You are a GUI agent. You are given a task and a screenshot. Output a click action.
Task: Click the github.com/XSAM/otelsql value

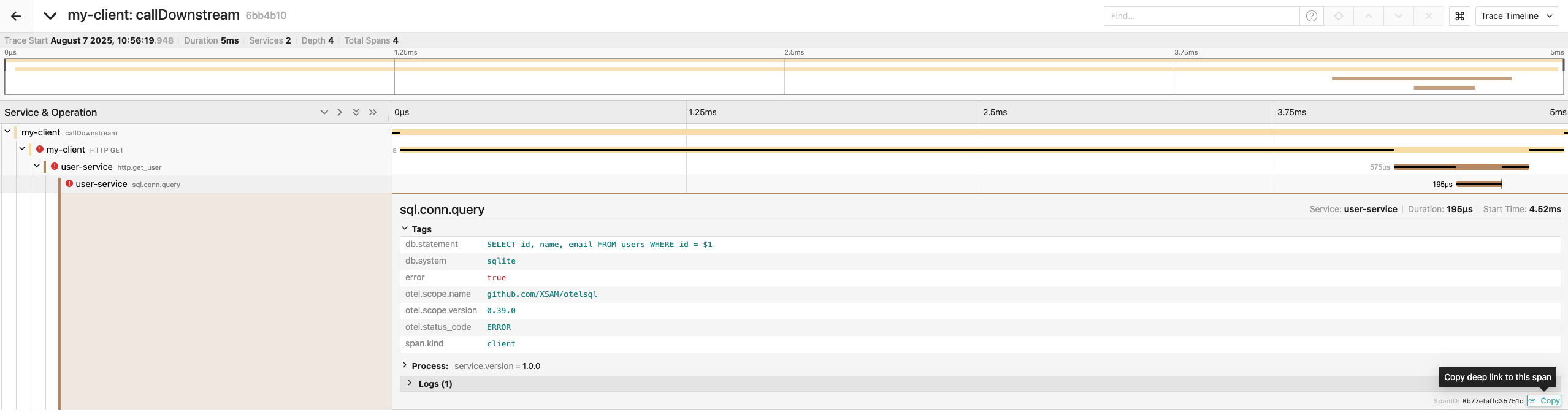pos(542,294)
